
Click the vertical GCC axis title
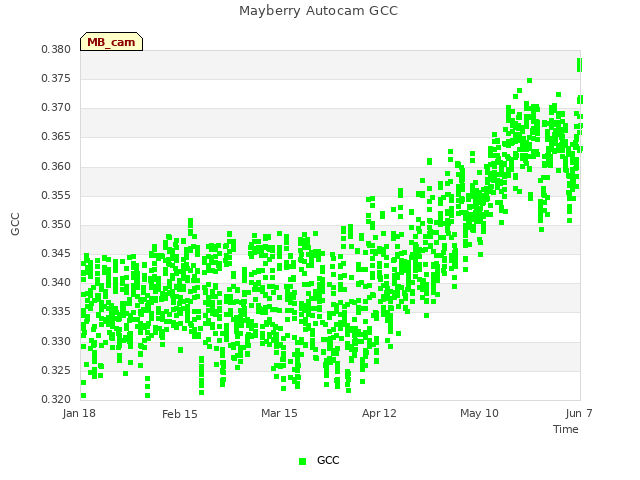(x=15, y=224)
